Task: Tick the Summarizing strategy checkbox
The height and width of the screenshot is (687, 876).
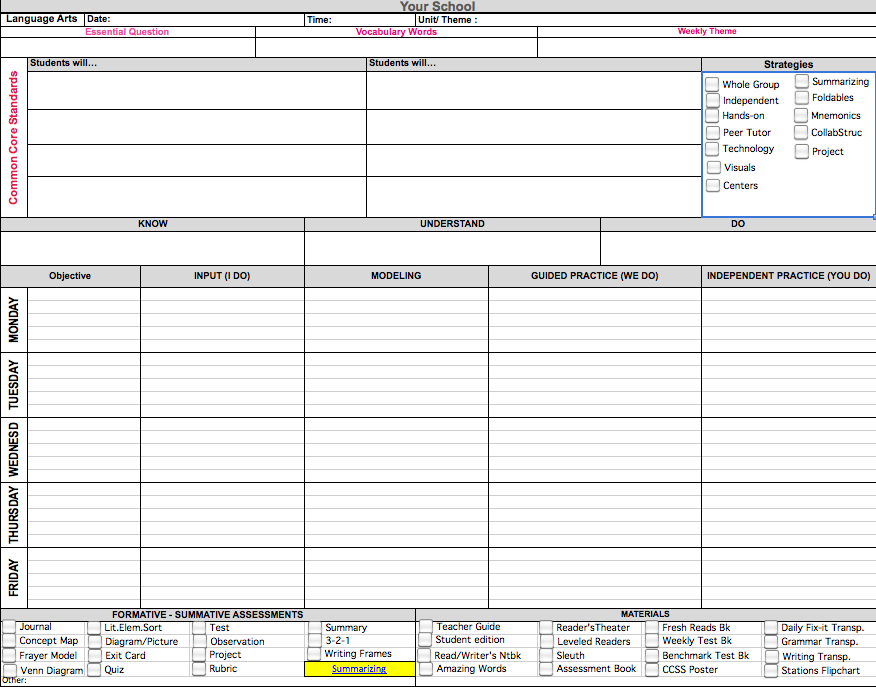Action: pos(802,81)
